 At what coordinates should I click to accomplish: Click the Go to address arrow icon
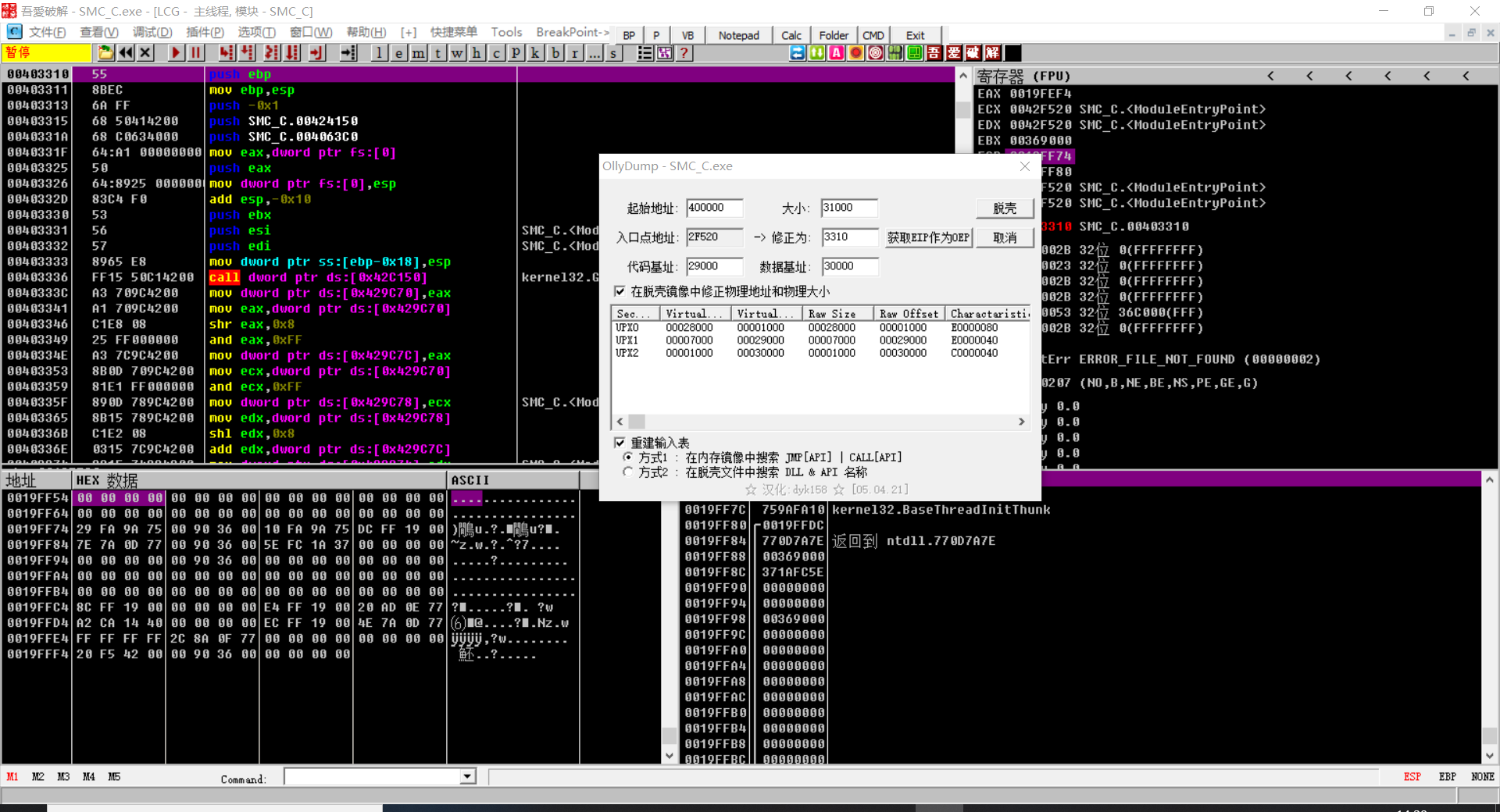coord(348,53)
